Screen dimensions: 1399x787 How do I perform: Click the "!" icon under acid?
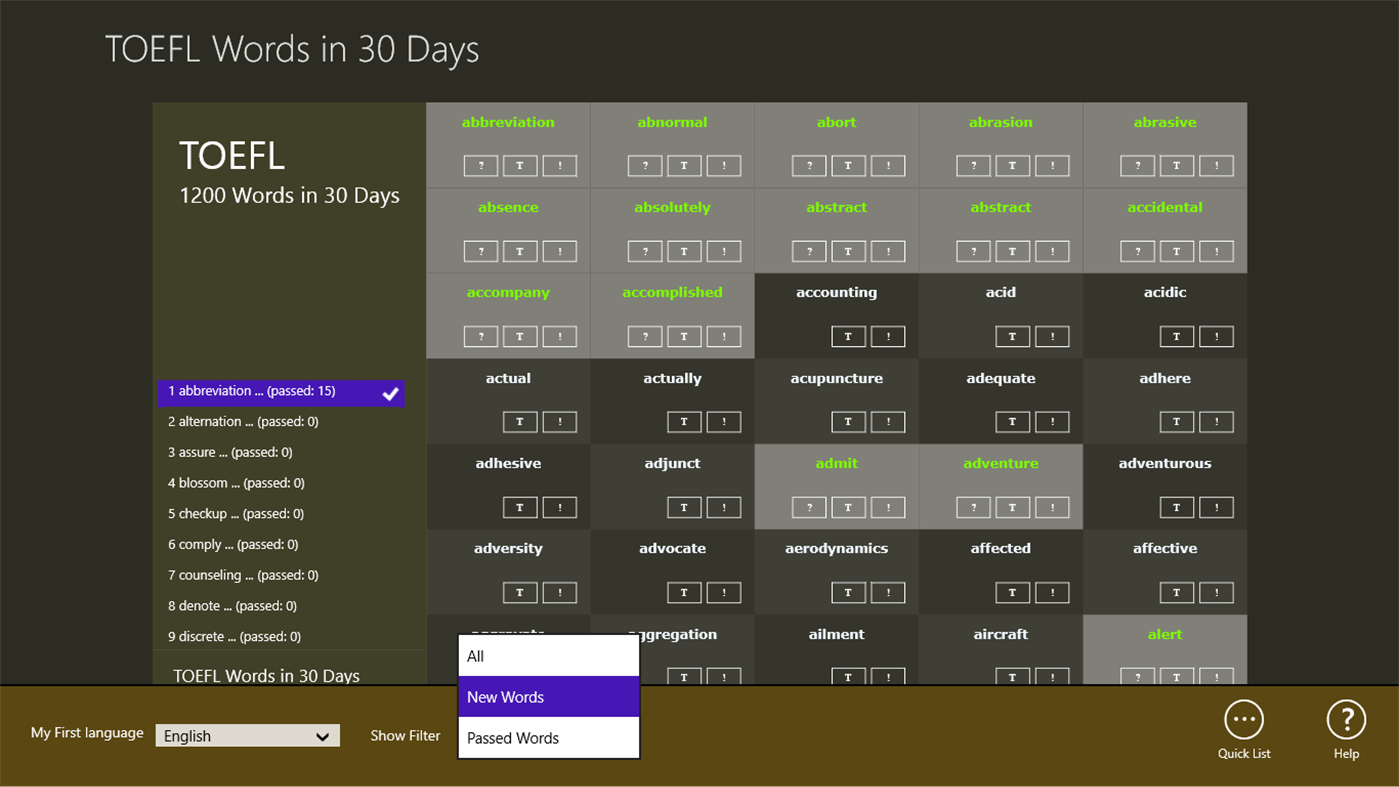pyautogui.click(x=1051, y=336)
